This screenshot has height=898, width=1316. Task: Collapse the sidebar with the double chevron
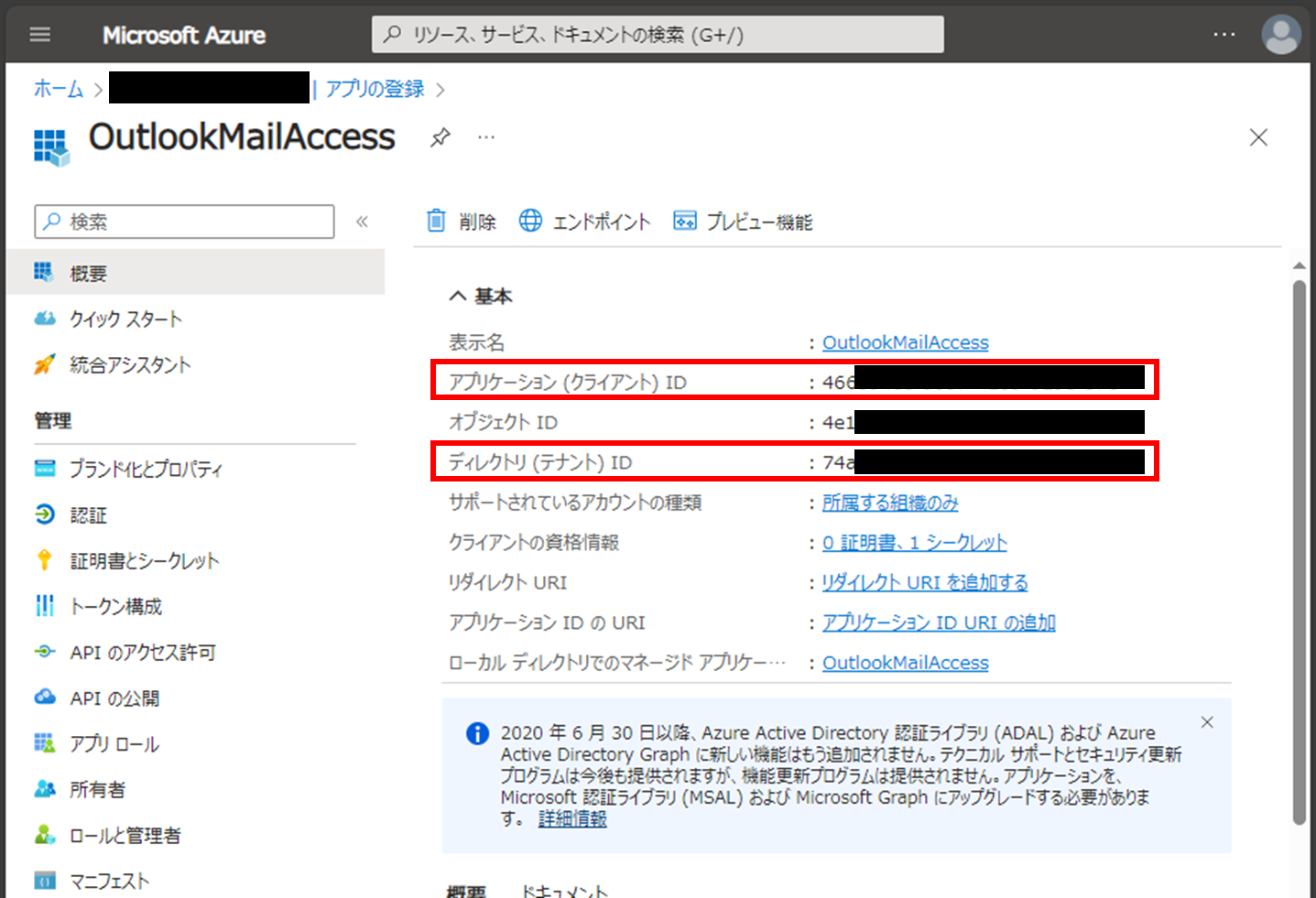pyautogui.click(x=362, y=222)
